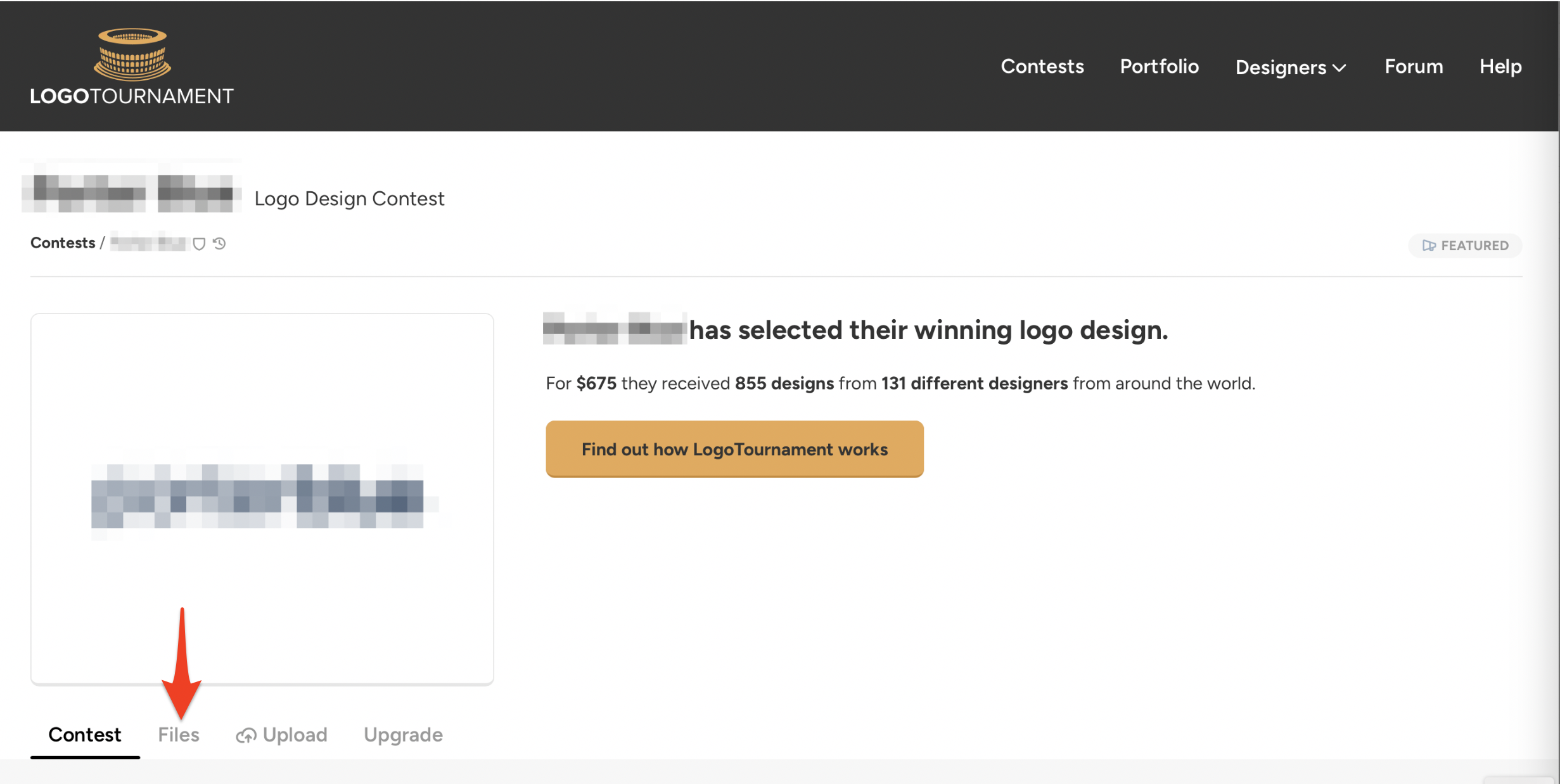Open the Designers menu
This screenshot has height=784, width=1560.
(x=1281, y=67)
